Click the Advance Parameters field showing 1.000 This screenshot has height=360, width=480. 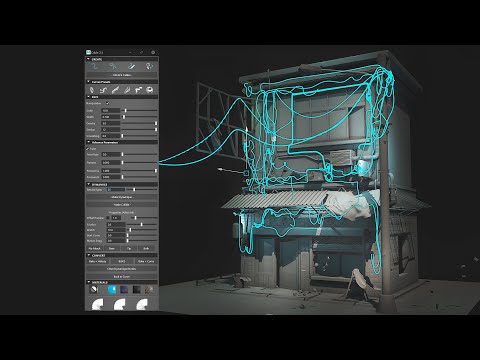(x=111, y=171)
